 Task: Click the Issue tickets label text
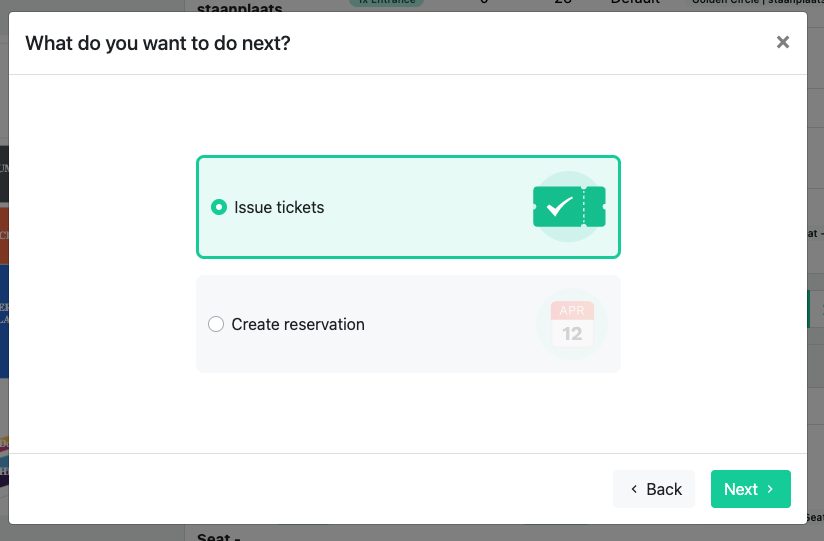(279, 207)
